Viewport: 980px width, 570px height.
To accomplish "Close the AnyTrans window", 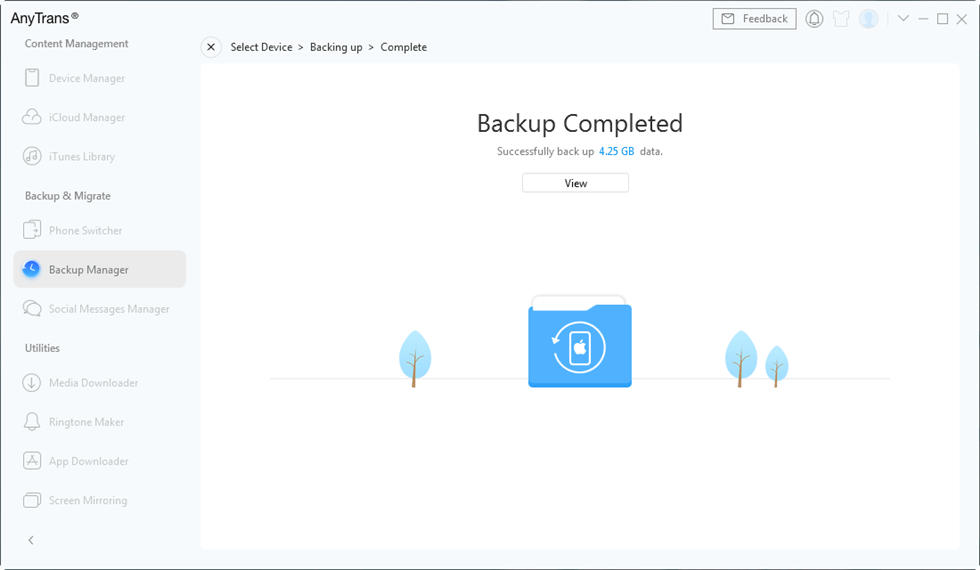I will click(x=962, y=19).
